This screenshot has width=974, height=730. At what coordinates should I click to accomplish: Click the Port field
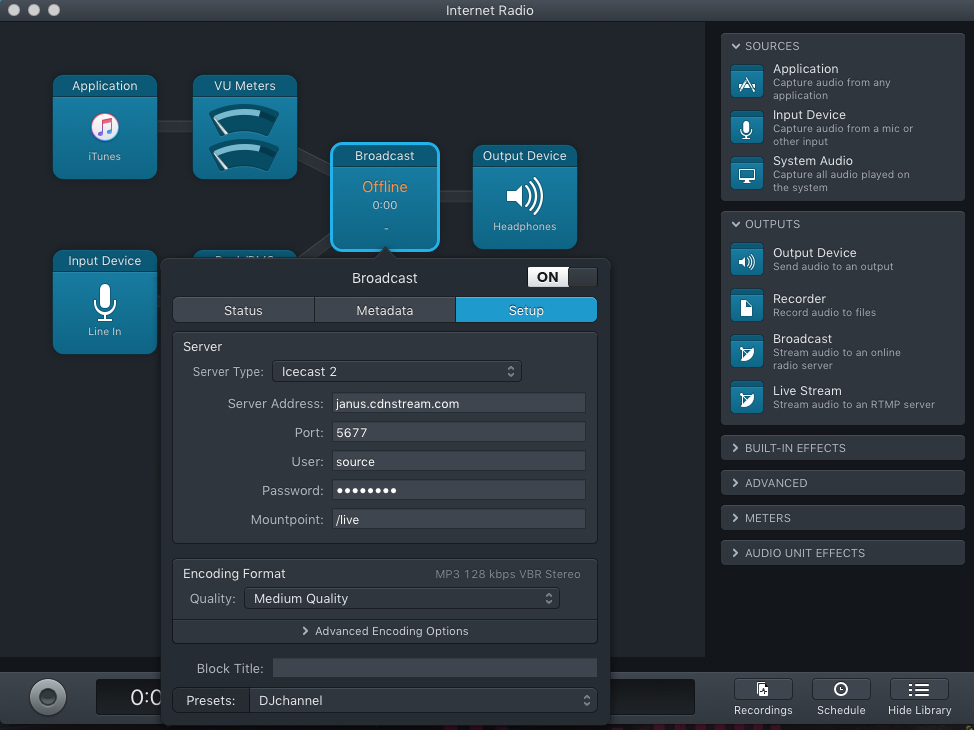coord(458,432)
